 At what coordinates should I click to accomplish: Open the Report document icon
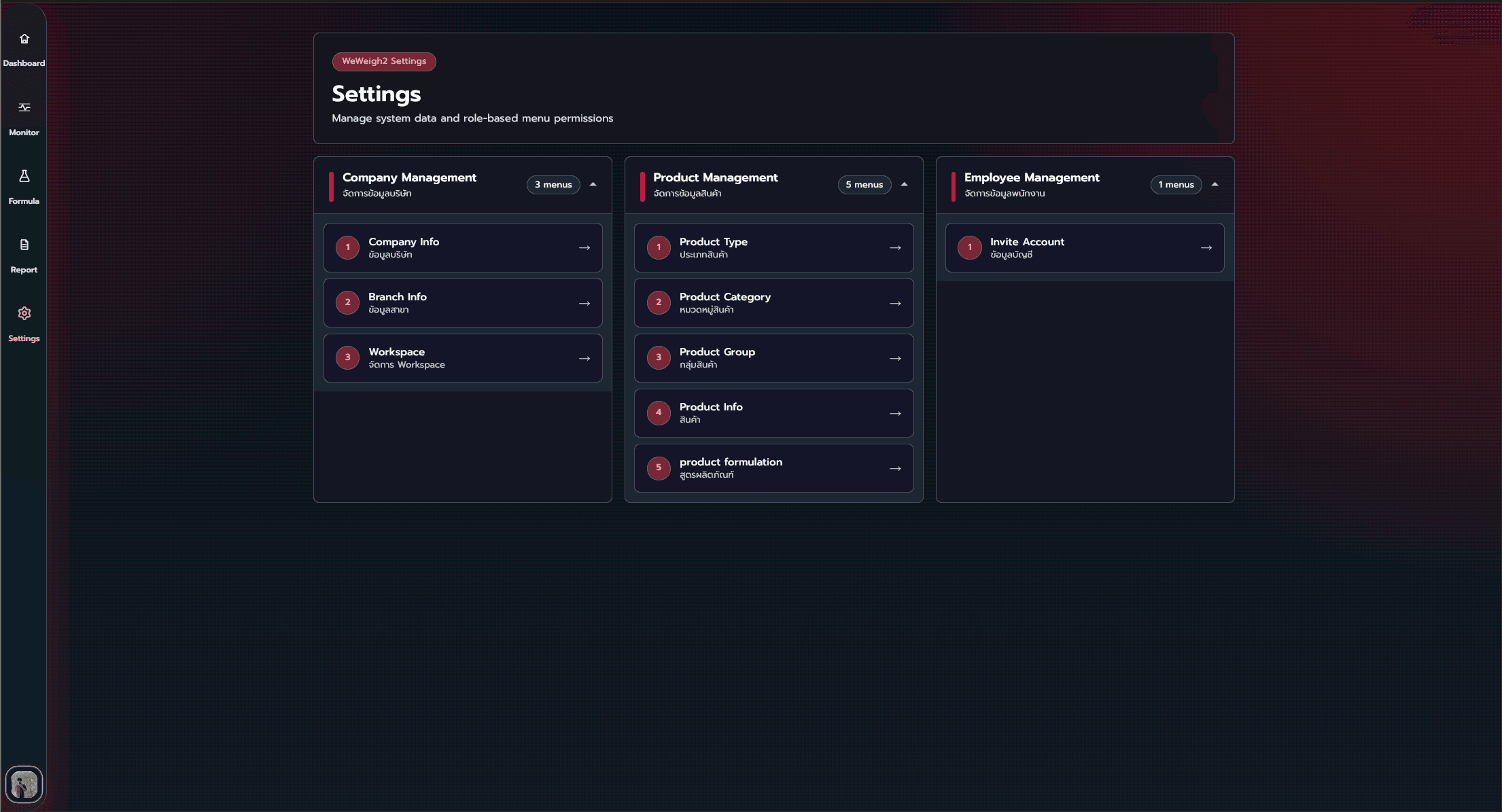(x=24, y=245)
